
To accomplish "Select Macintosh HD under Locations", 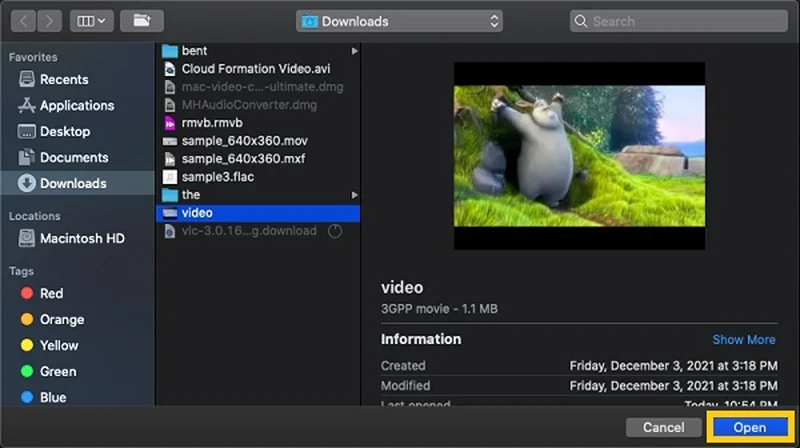I will click(78, 238).
